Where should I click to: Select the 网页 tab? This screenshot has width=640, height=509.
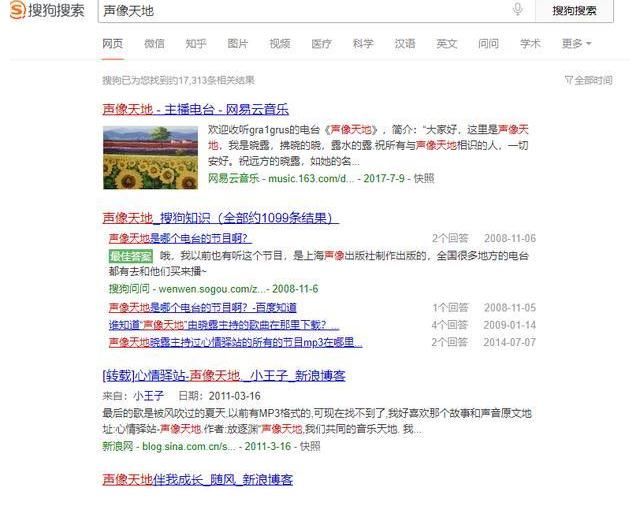pos(112,44)
